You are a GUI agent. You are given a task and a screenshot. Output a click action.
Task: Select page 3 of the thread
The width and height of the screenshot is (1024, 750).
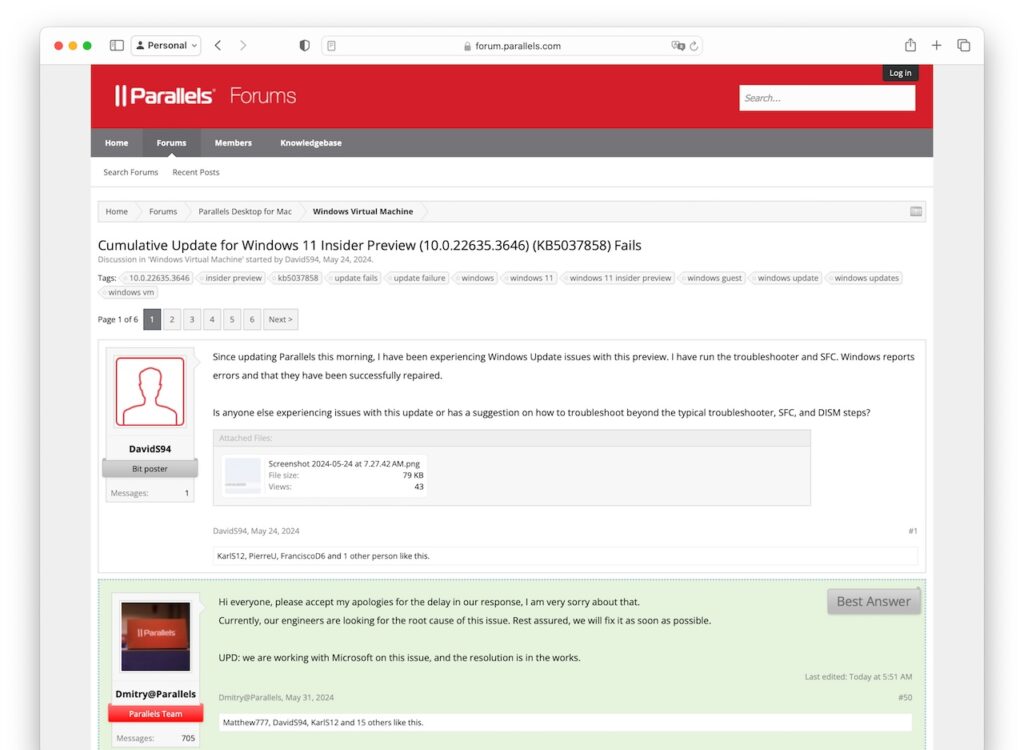pyautogui.click(x=192, y=319)
